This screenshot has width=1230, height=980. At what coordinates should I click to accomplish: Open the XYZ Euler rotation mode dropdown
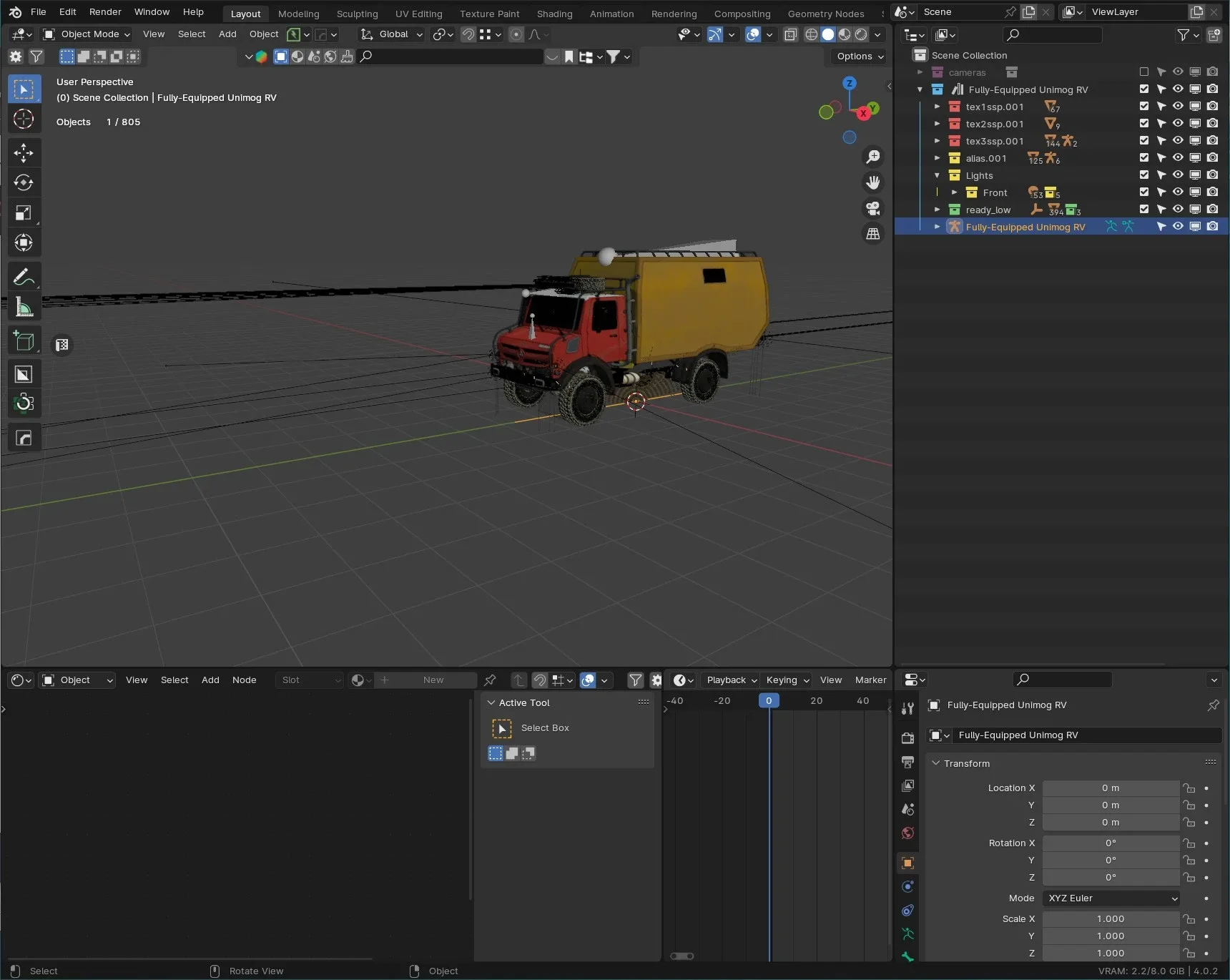tap(1111, 898)
